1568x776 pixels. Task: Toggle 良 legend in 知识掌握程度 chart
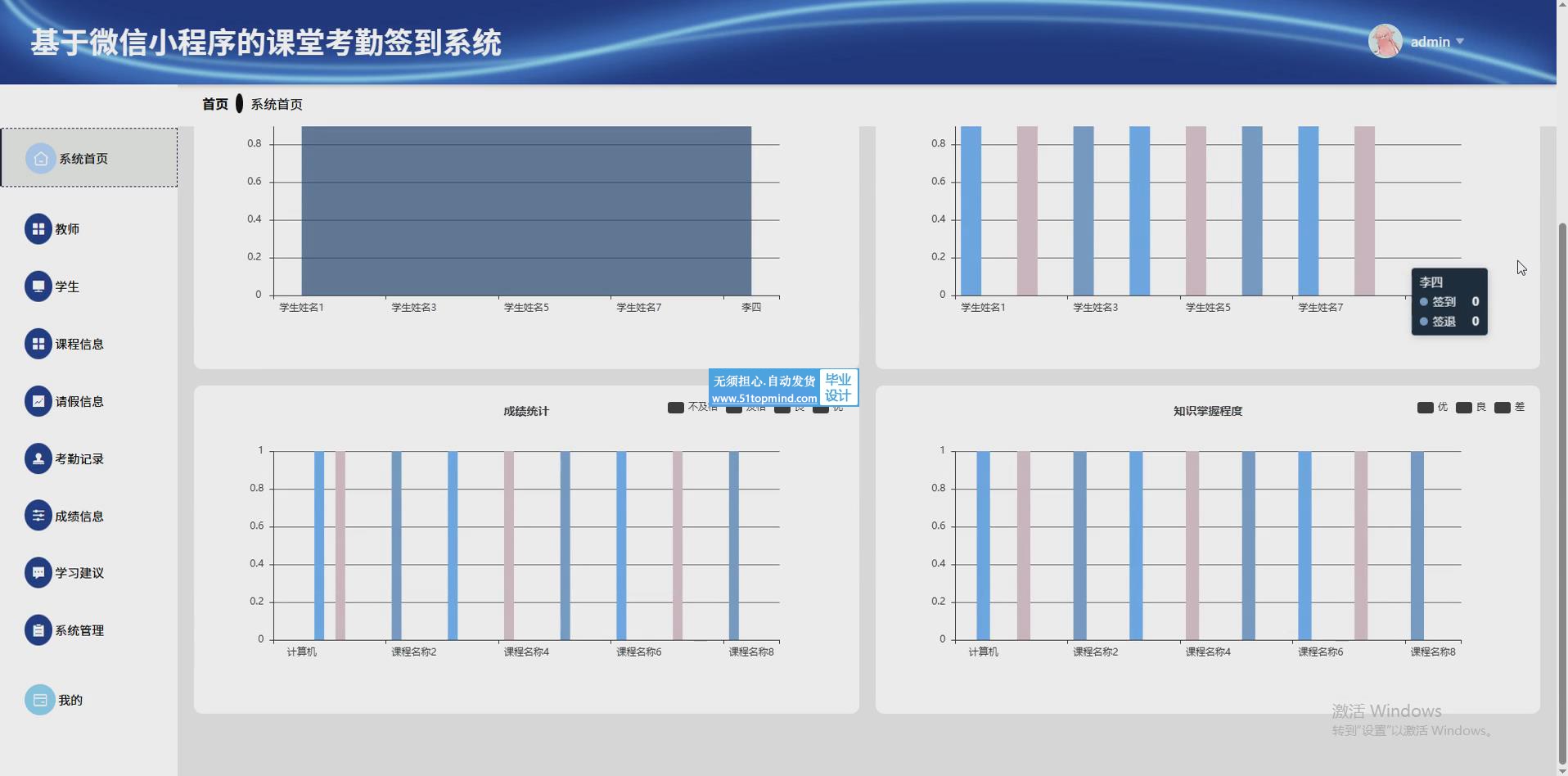coord(1470,408)
